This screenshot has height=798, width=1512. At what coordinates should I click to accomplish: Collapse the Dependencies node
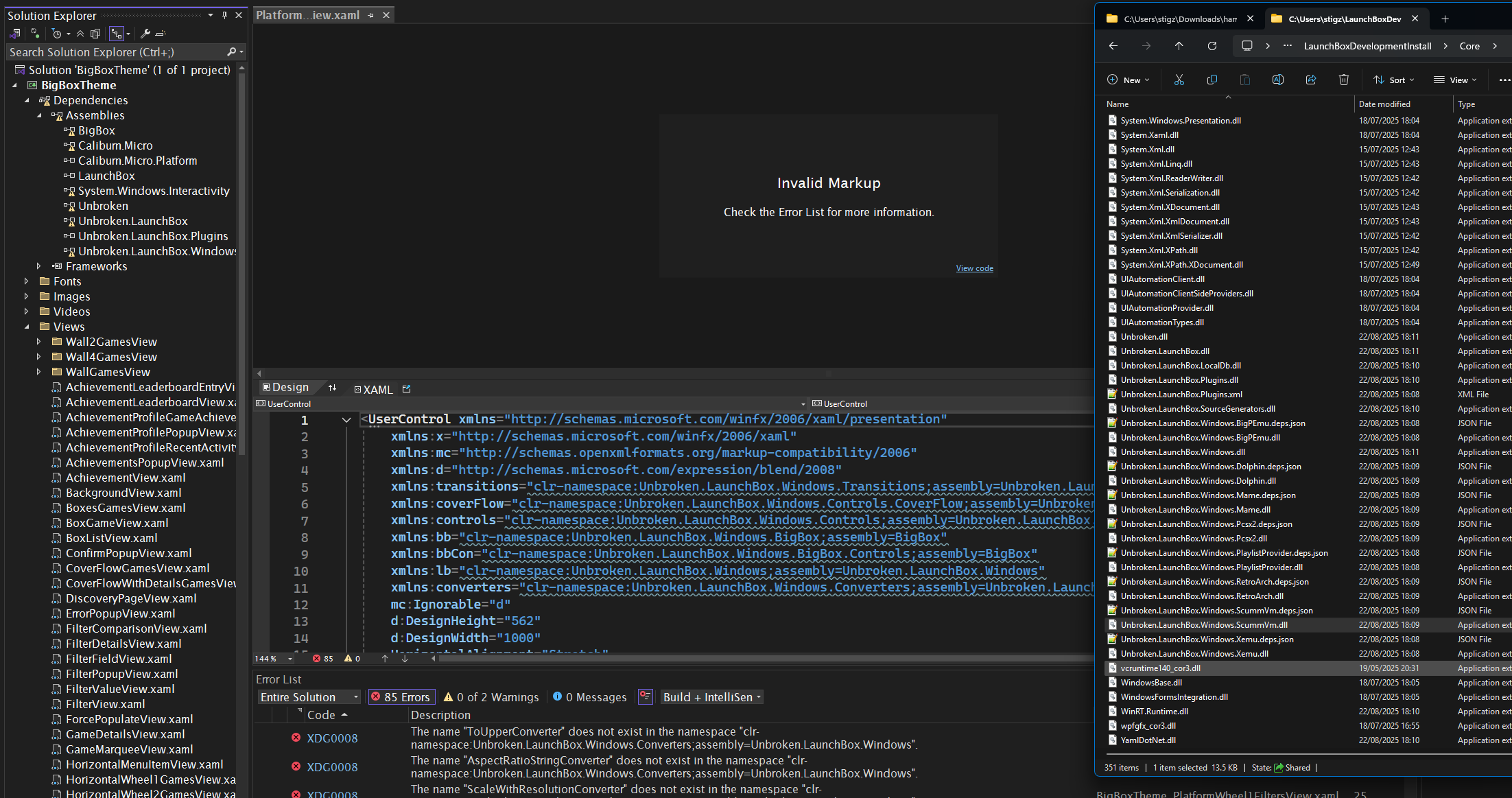[27, 100]
